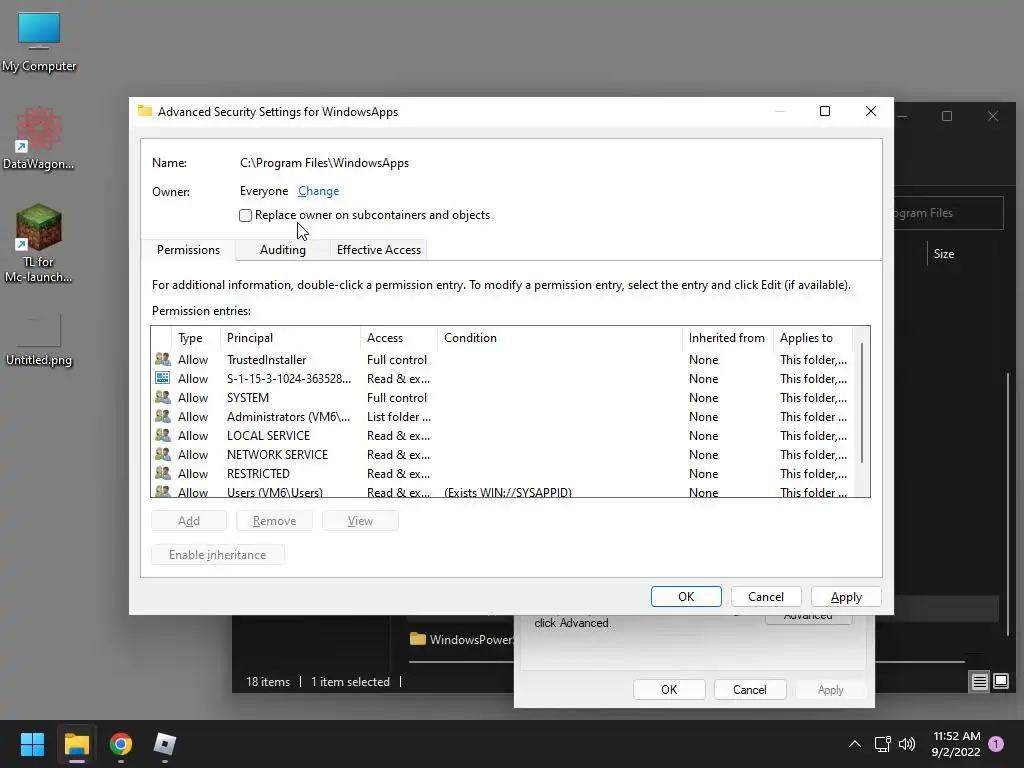
Task: Click the SYSTEM row user icon
Action: [163, 397]
